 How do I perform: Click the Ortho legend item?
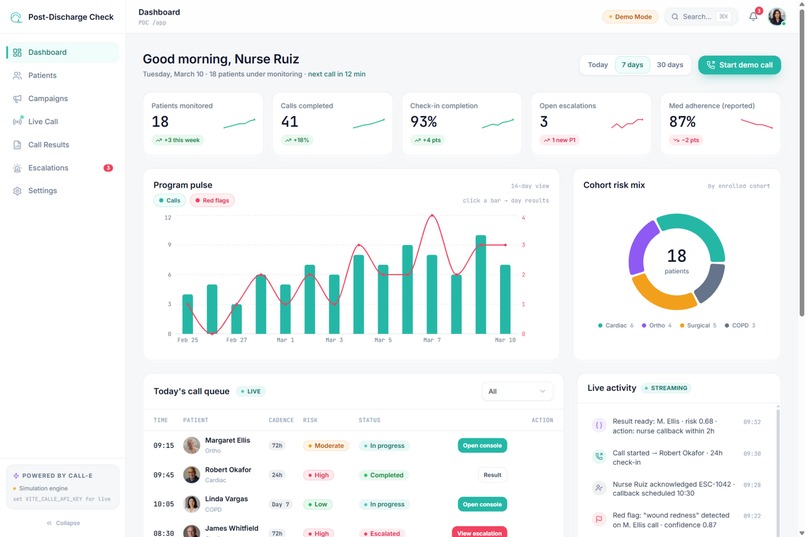pos(656,325)
